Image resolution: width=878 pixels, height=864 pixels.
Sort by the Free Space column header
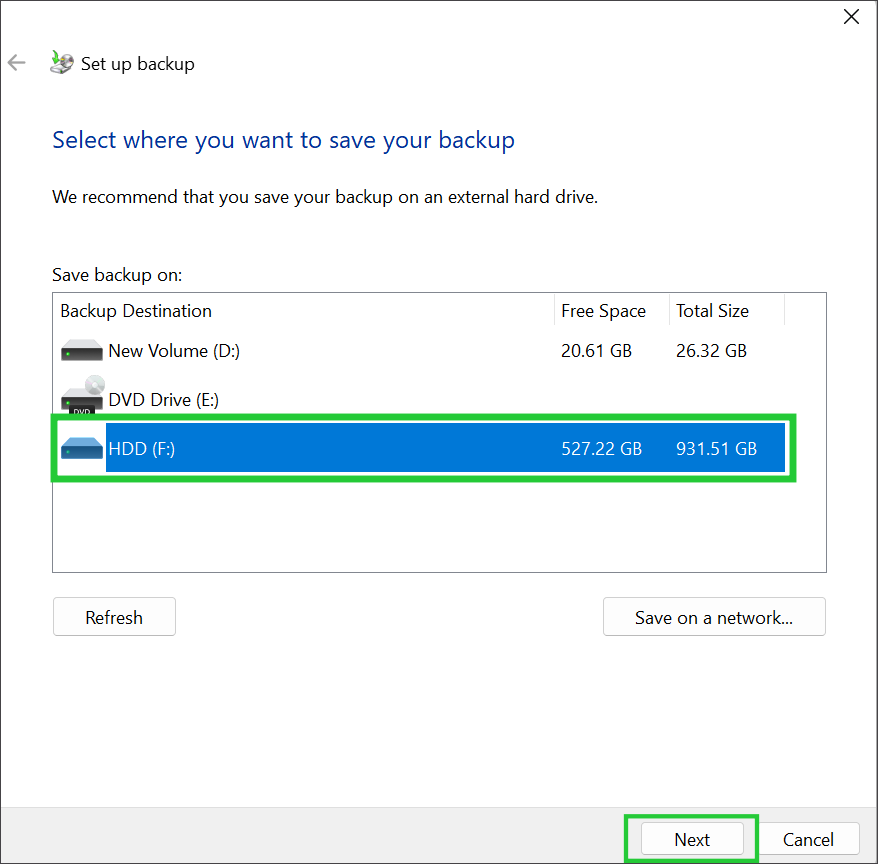603,310
